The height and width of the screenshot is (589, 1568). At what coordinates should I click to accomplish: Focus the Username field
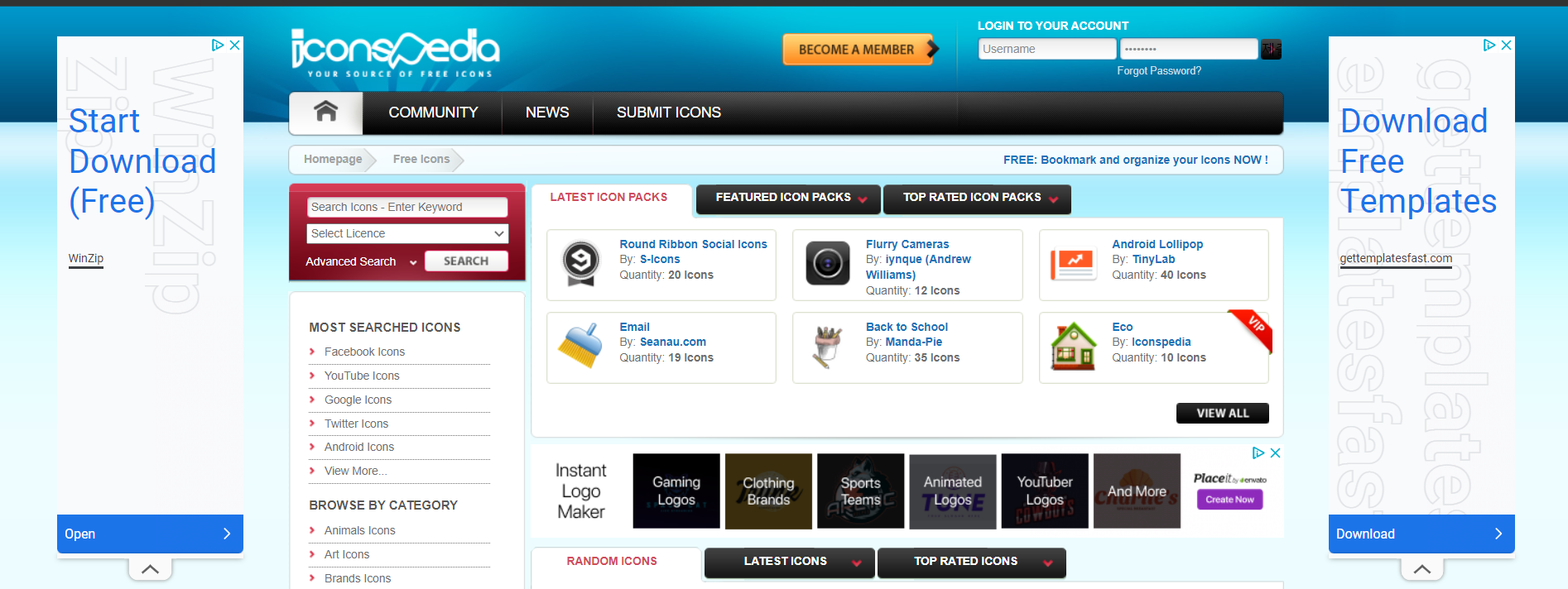coord(1047,49)
